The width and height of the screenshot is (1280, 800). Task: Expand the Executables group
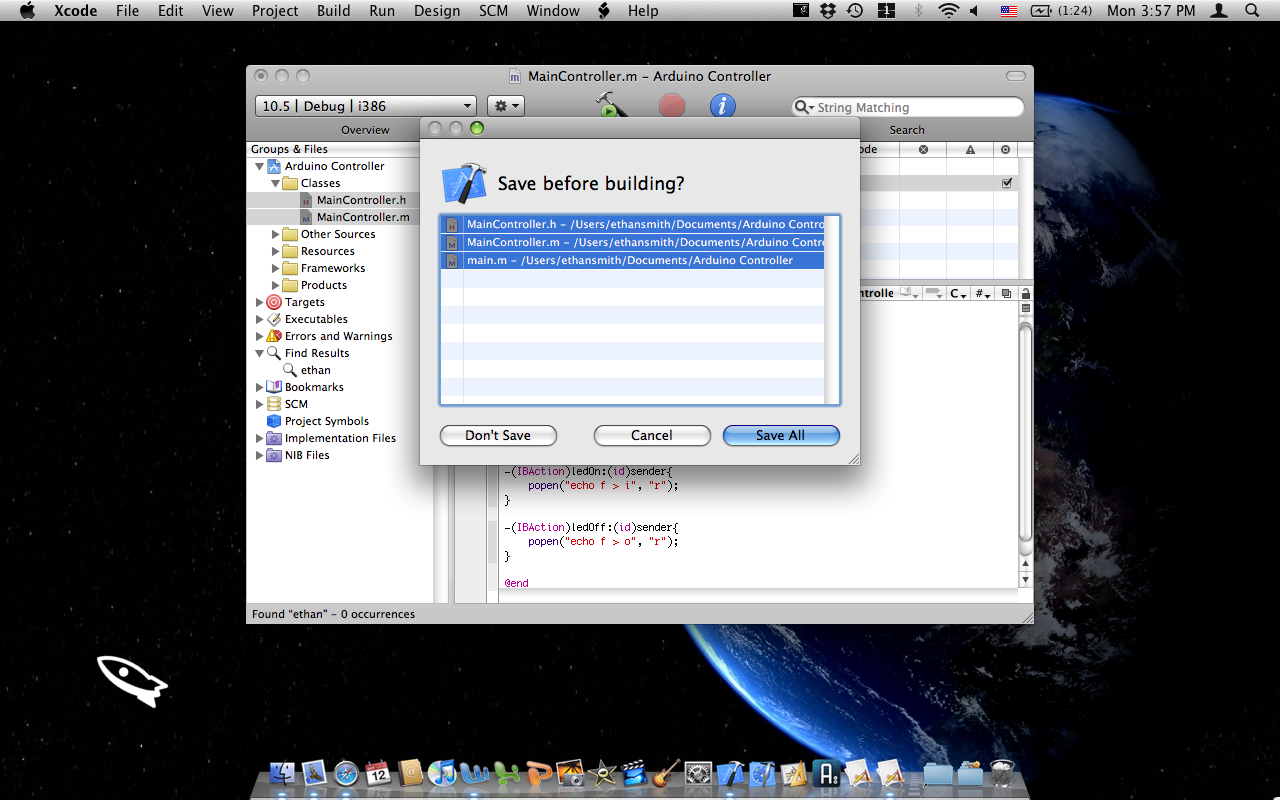point(260,319)
